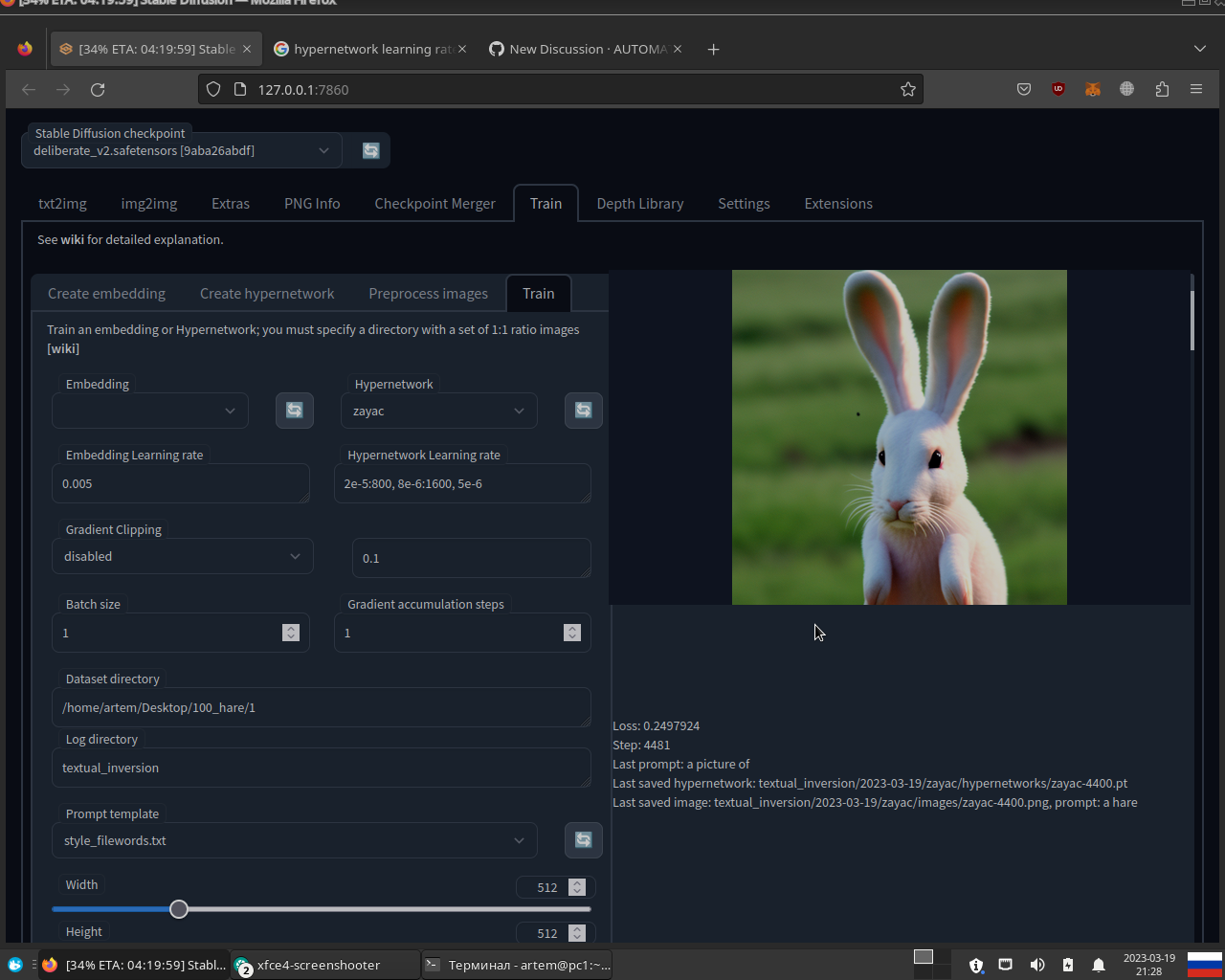Click the Width slider handle
This screenshot has height=980, width=1225.
[x=179, y=909]
